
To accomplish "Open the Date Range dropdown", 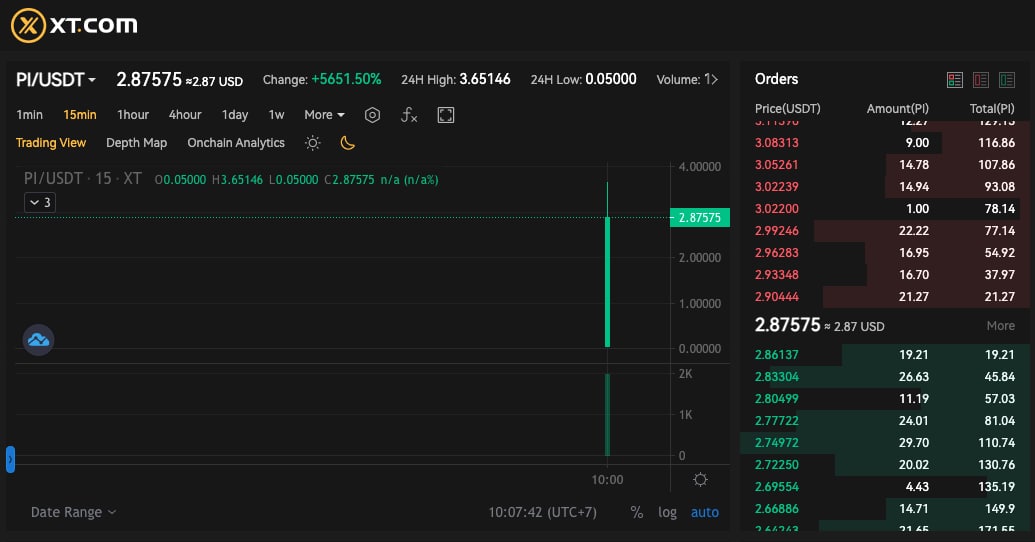I will [x=73, y=512].
